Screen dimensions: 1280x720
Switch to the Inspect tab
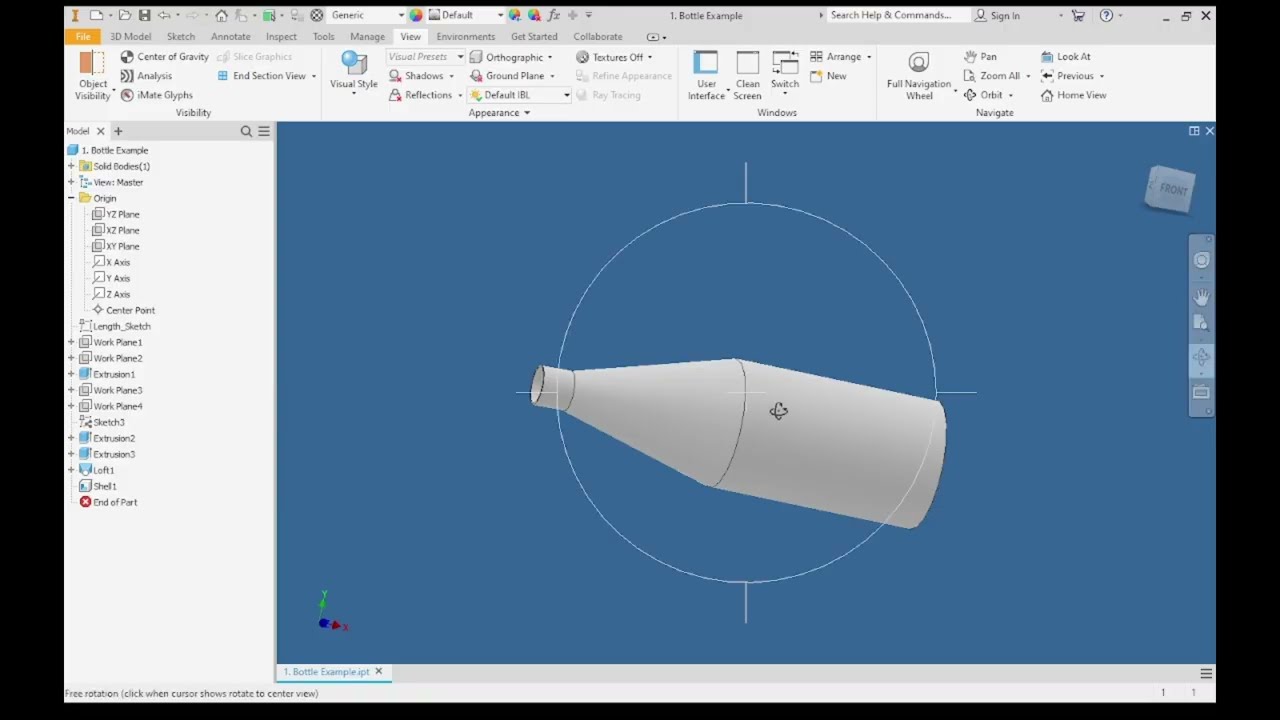[x=281, y=36]
